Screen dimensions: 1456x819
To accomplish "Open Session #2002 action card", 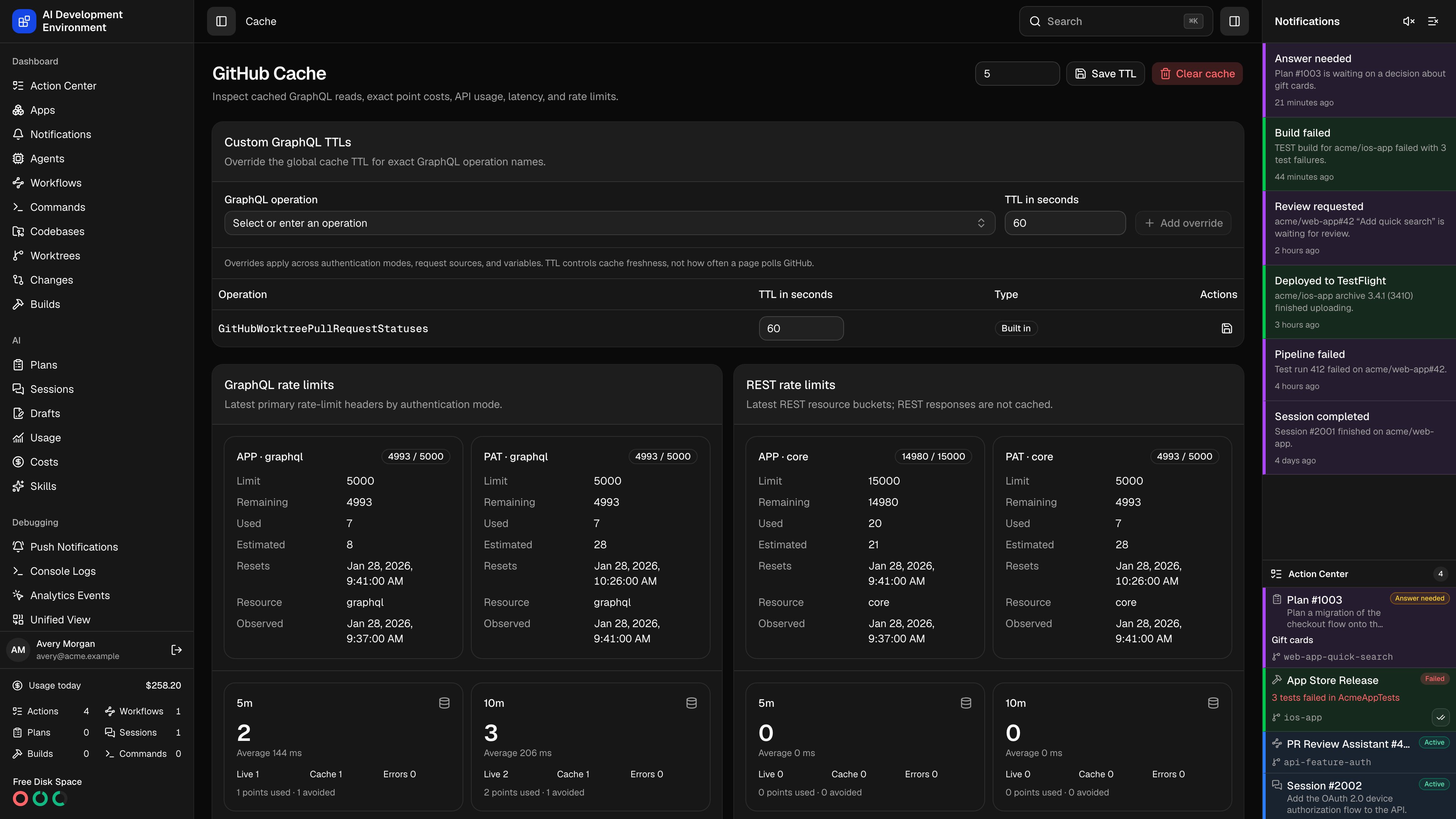I will (1359, 796).
